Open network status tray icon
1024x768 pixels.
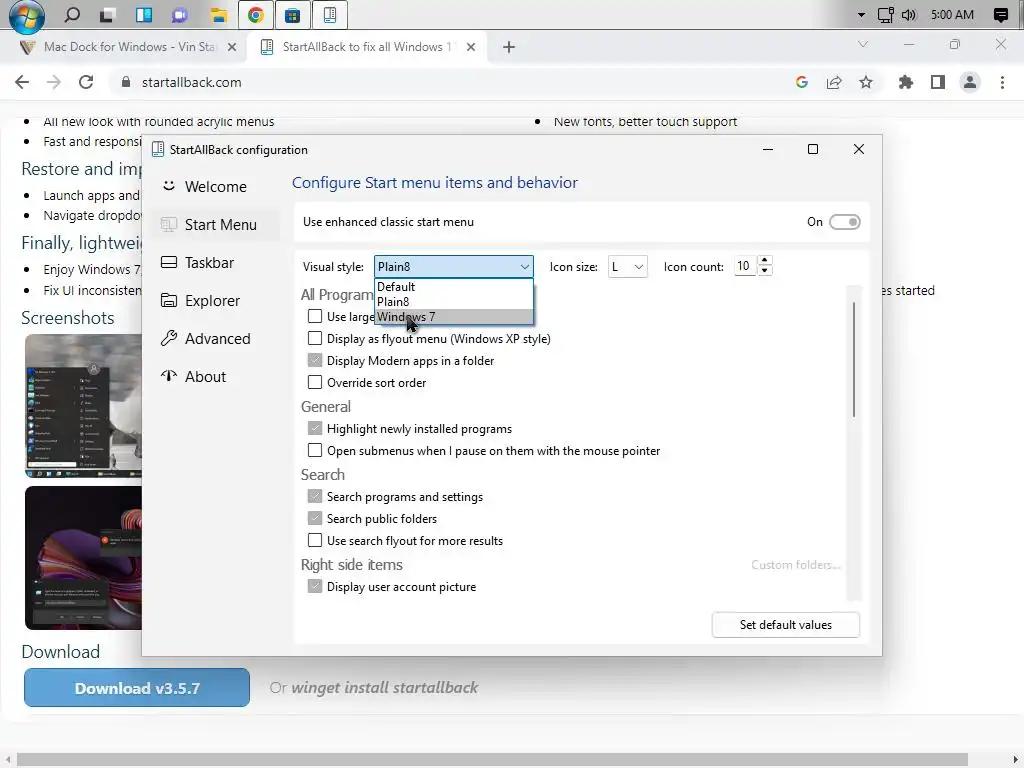(885, 14)
